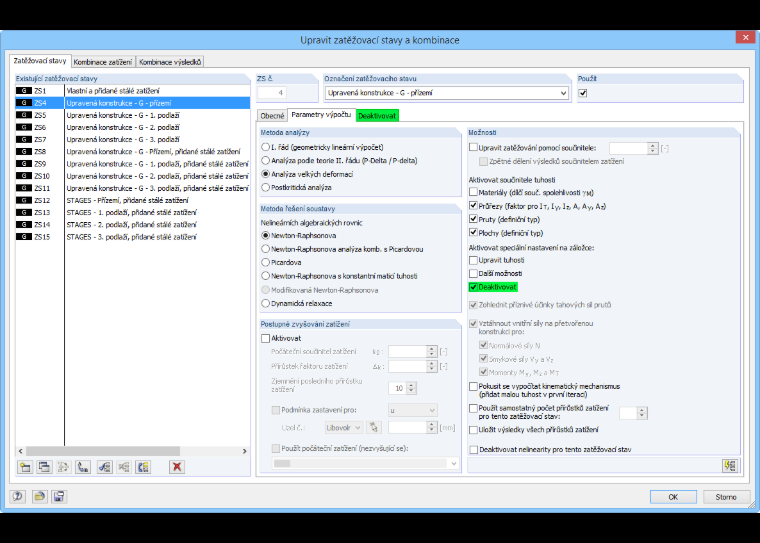Confirm dialog with OK button
The image size is (760, 543).
click(x=673, y=497)
